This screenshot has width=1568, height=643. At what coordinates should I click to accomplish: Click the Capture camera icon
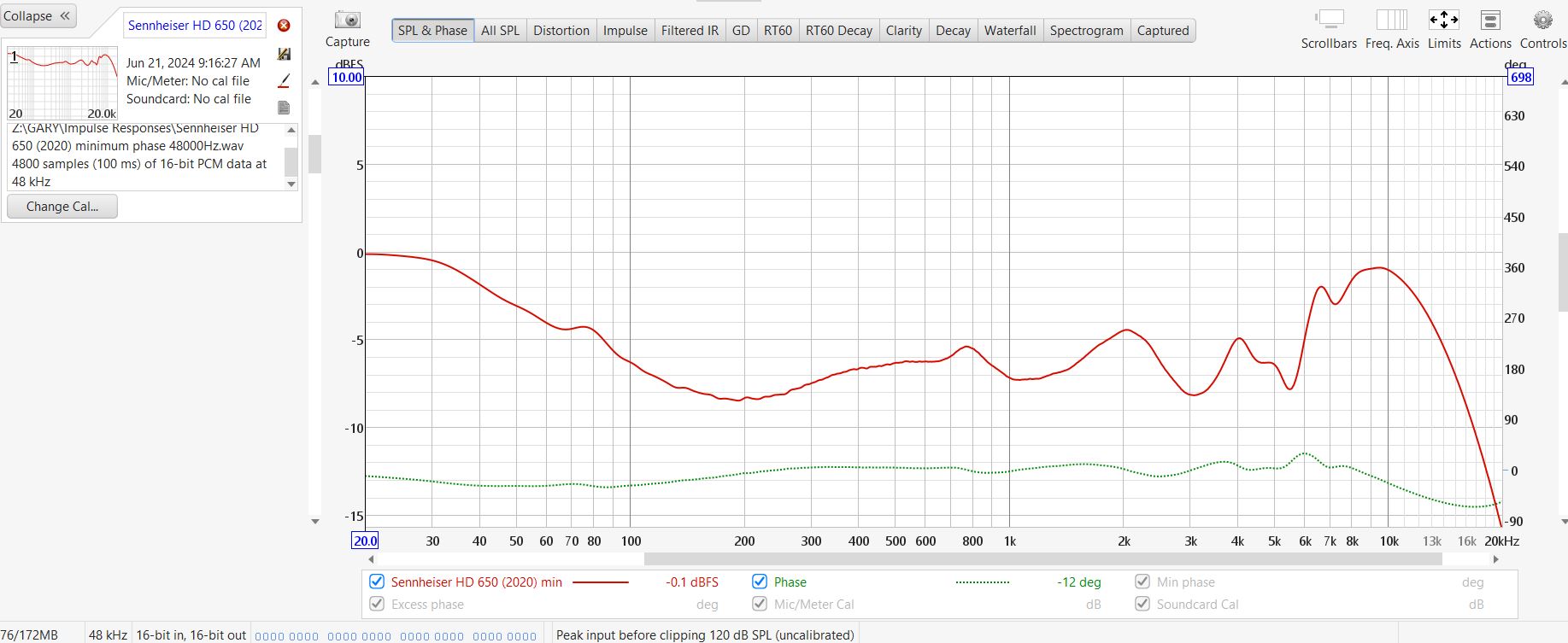(x=348, y=20)
